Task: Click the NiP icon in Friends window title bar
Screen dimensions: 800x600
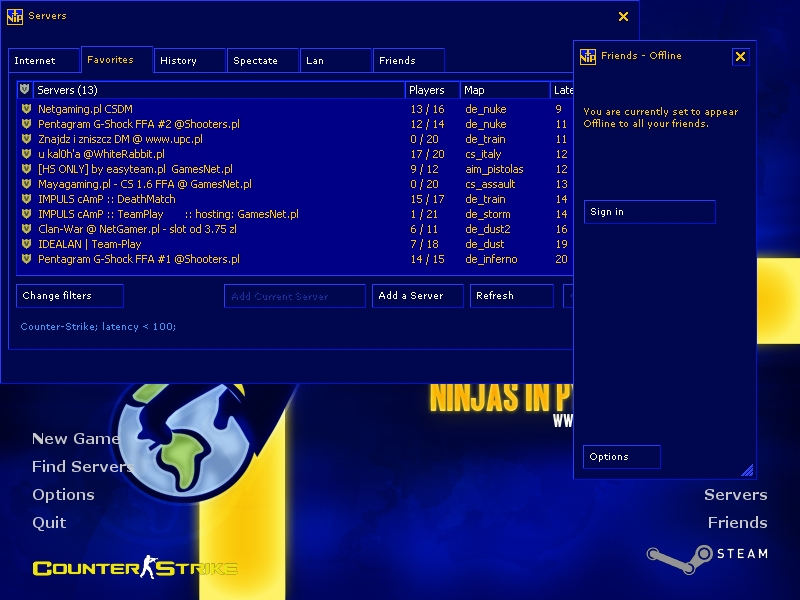Action: pyautogui.click(x=588, y=56)
